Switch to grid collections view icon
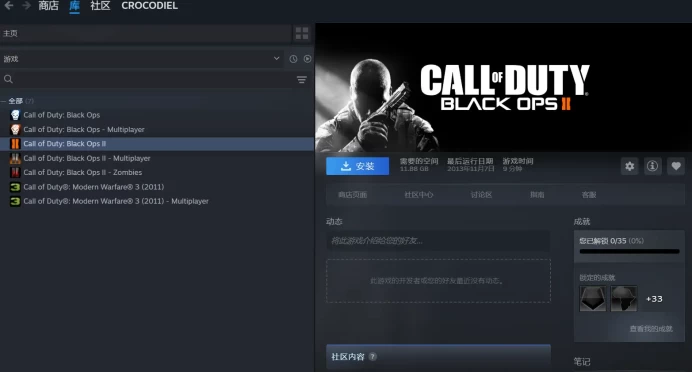The width and height of the screenshot is (692, 372). pos(302,33)
